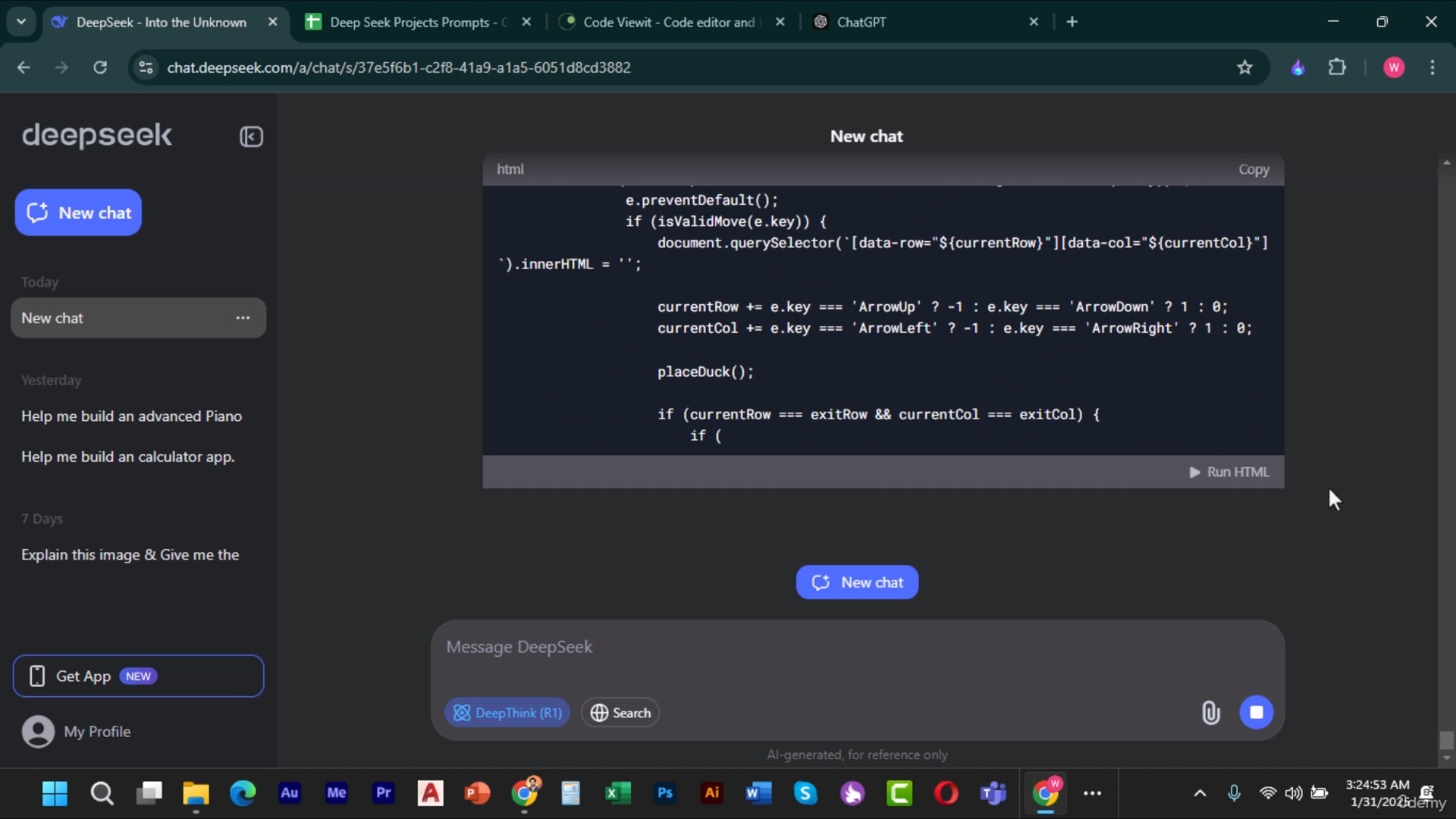
Task: Click the attach file paperclip icon
Action: [1210, 713]
